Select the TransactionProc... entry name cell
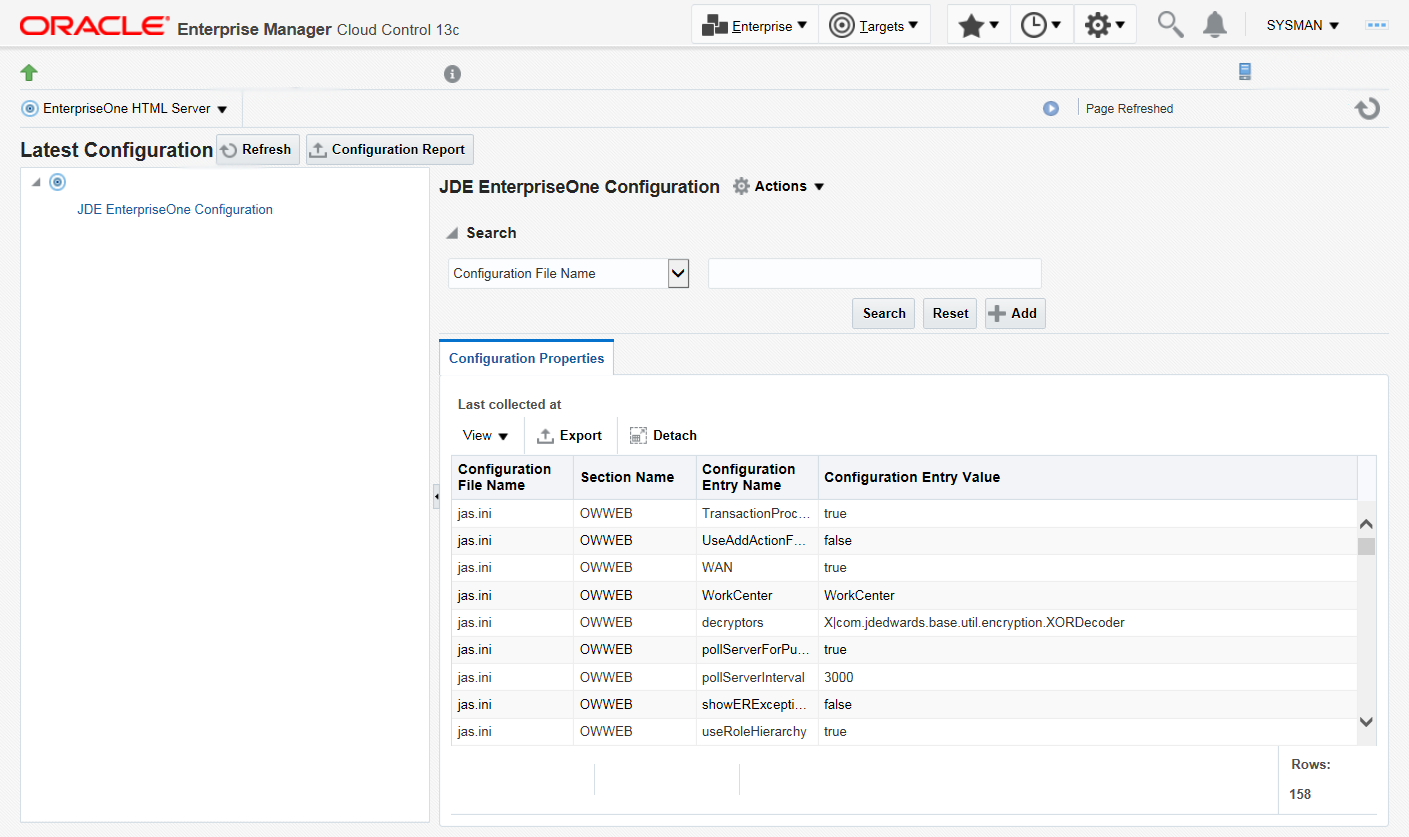Screen dimensions: 1409x837 coord(756,513)
